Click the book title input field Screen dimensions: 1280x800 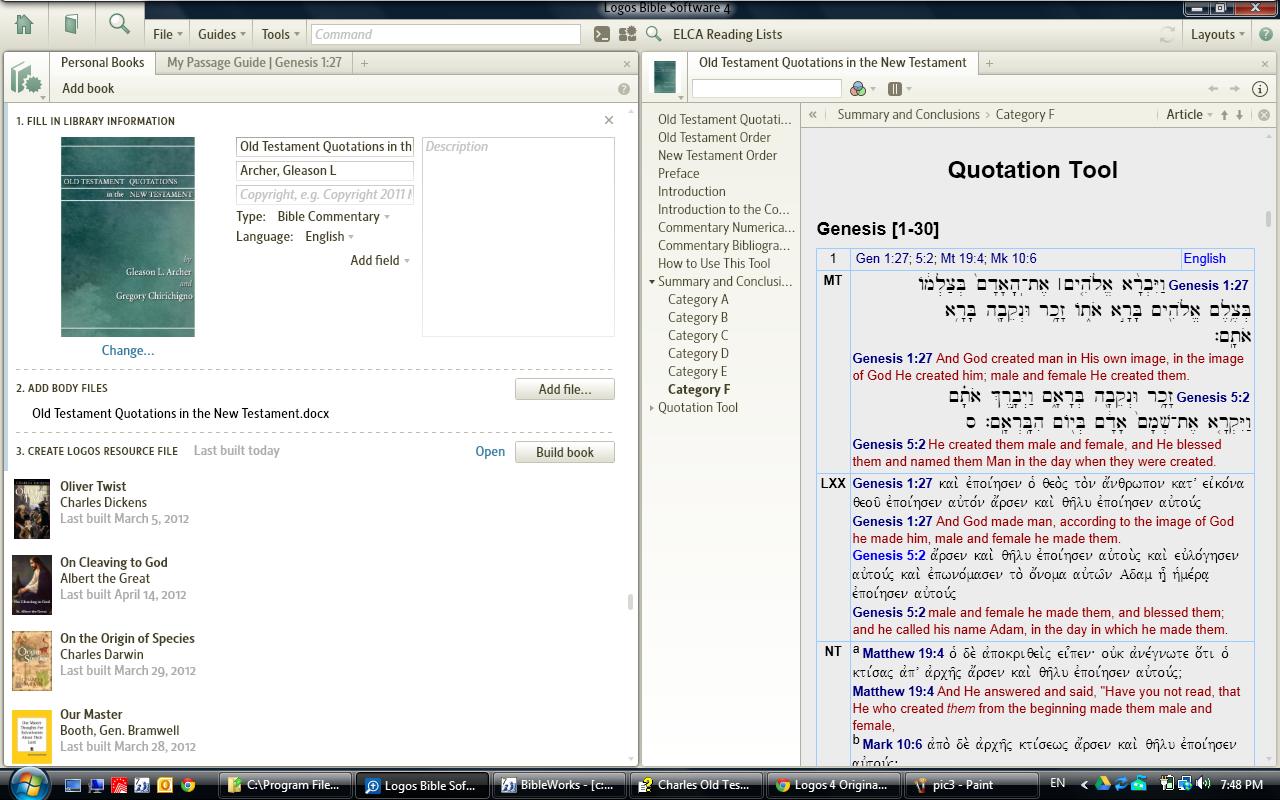point(325,146)
